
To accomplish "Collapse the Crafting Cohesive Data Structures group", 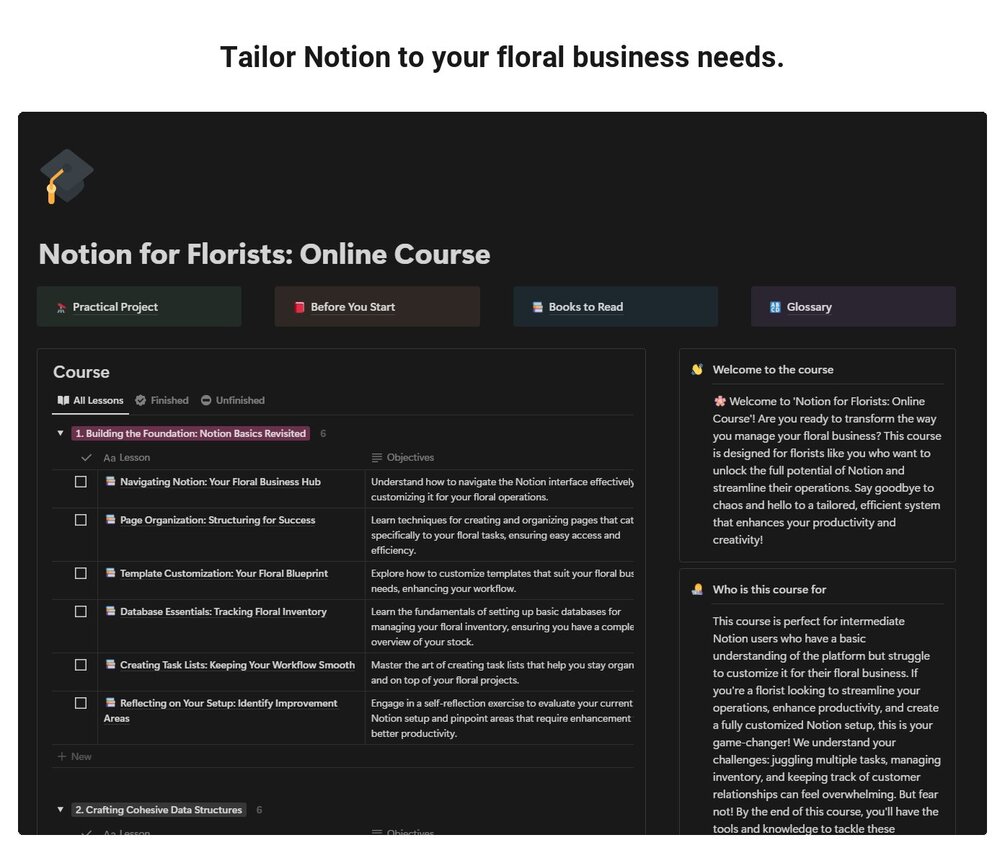I will point(60,809).
